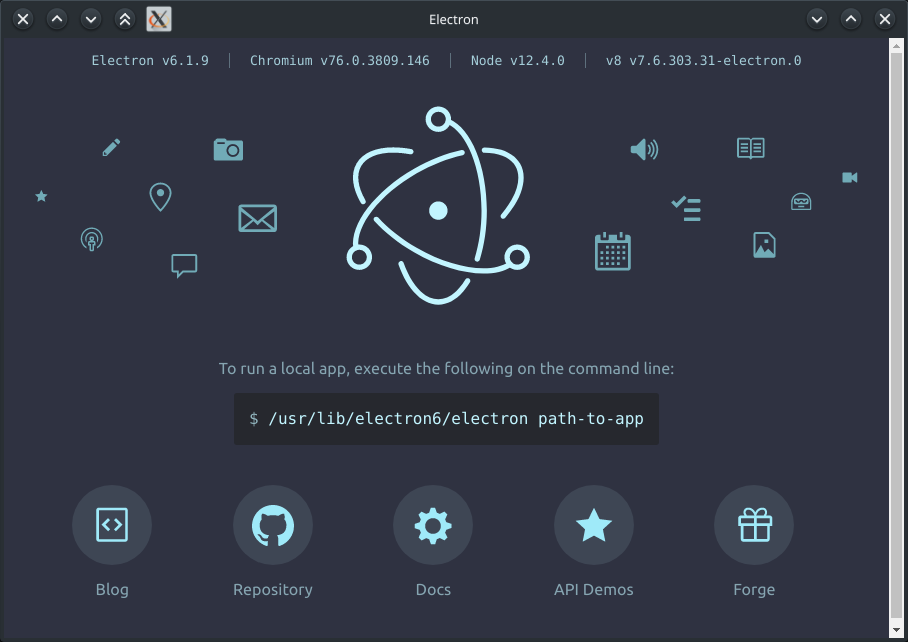This screenshot has width=908, height=642.
Task: Click the map location pin icon
Action: coord(160,197)
